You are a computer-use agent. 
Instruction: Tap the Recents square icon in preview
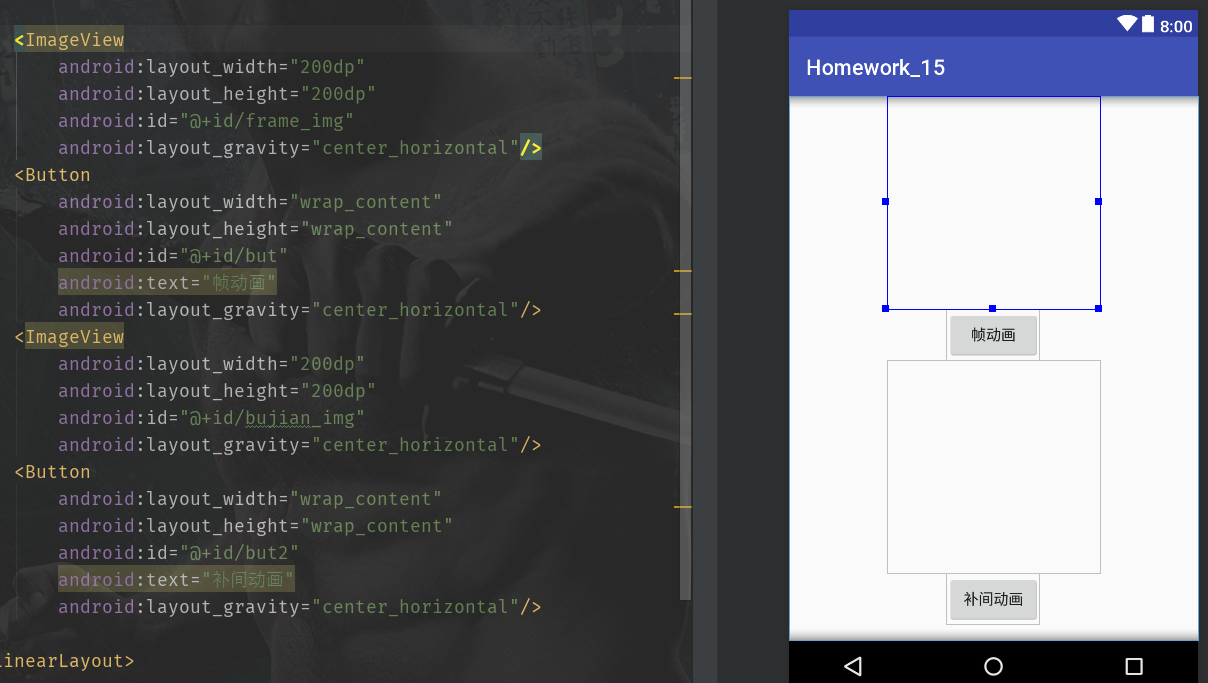pos(1133,666)
